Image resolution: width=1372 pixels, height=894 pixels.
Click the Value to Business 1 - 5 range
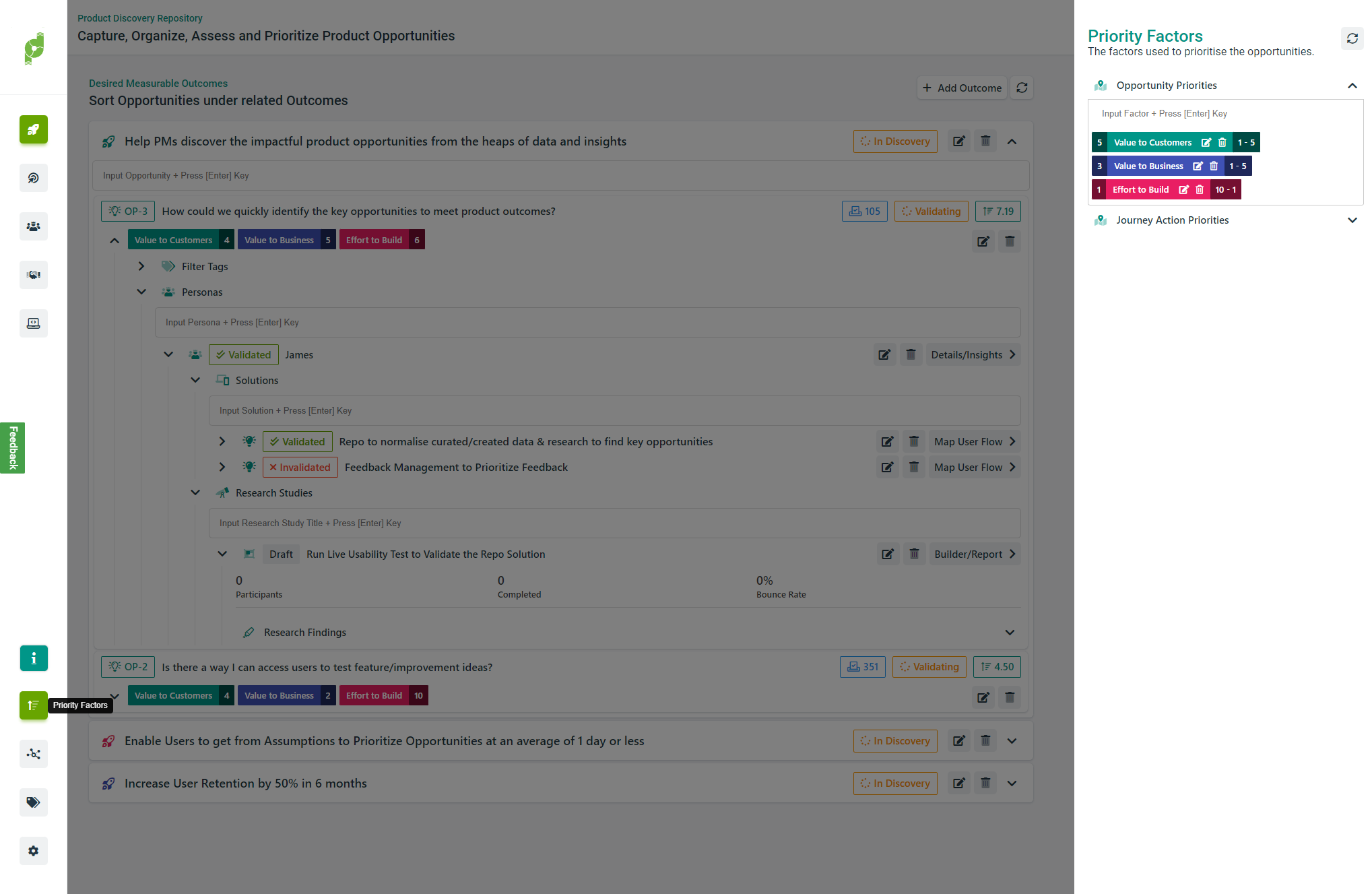1238,166
